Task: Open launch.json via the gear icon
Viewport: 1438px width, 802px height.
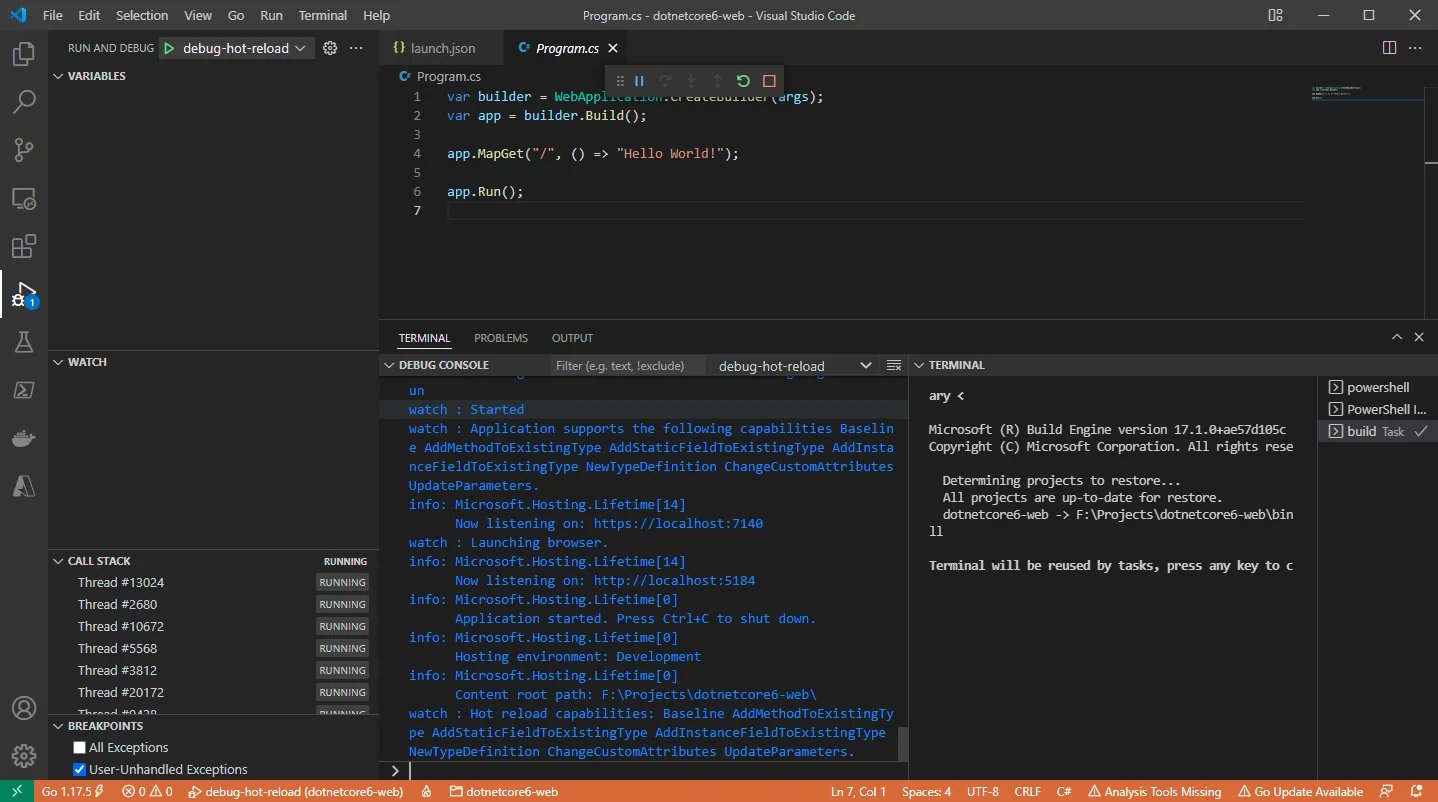Action: 330,48
